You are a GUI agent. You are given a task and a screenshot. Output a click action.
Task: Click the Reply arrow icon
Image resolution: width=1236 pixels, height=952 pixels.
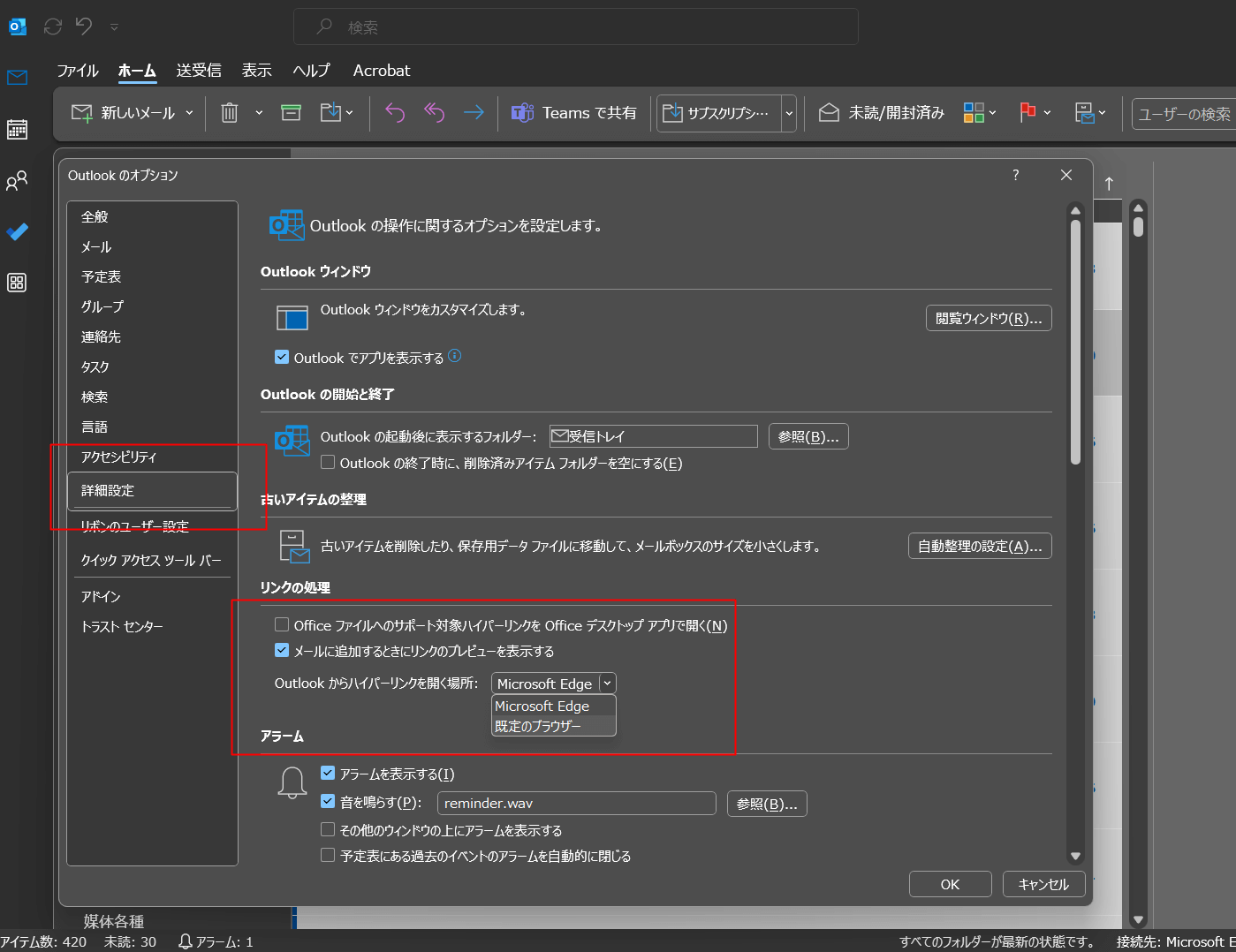[395, 113]
